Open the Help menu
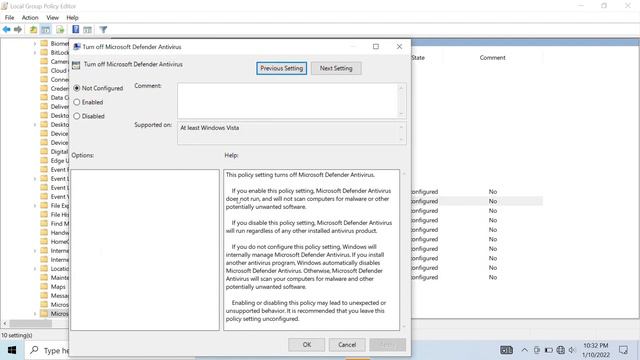The height and width of the screenshot is (360, 640). pos(72,18)
